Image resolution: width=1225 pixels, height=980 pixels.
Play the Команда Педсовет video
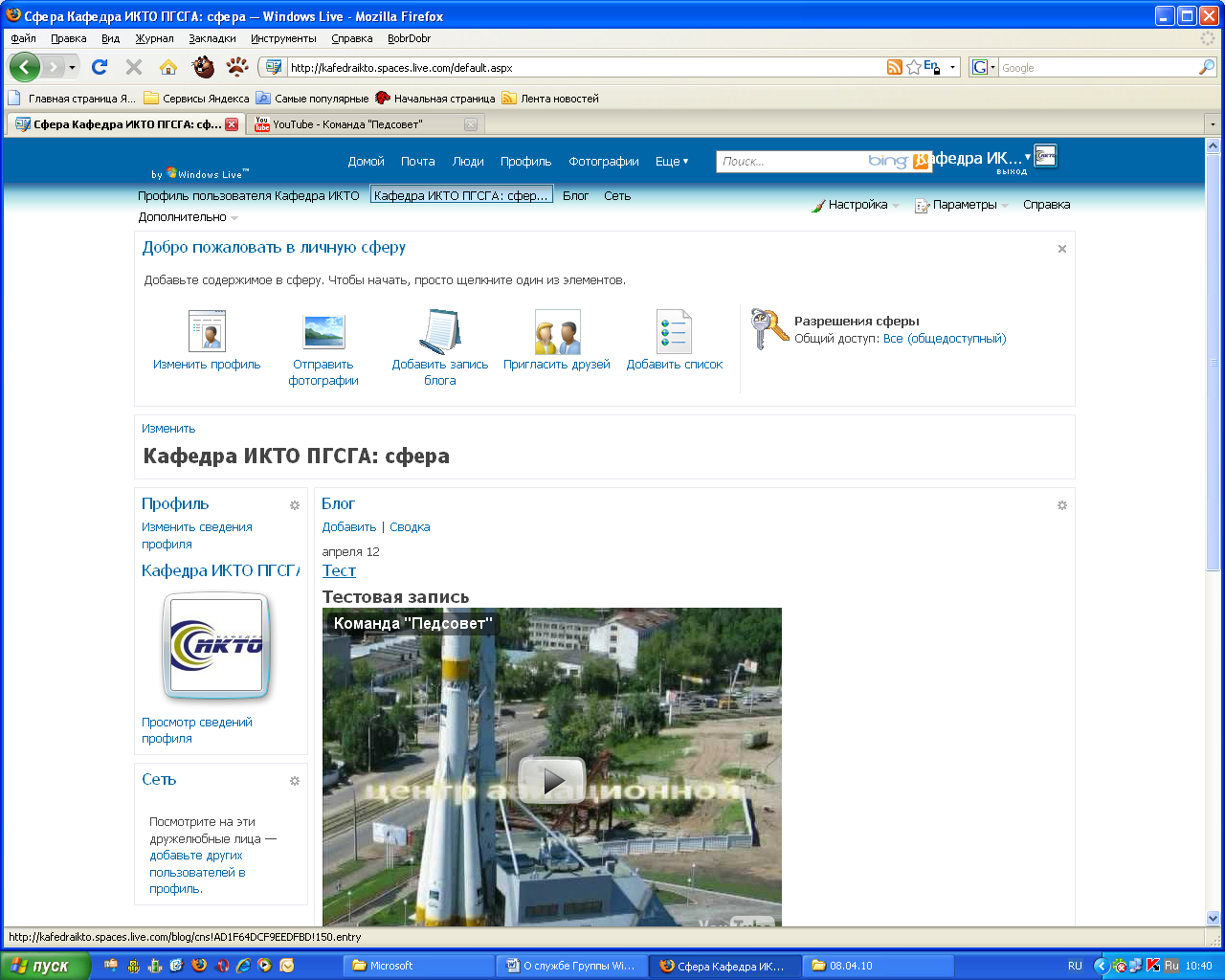pyautogui.click(x=551, y=781)
